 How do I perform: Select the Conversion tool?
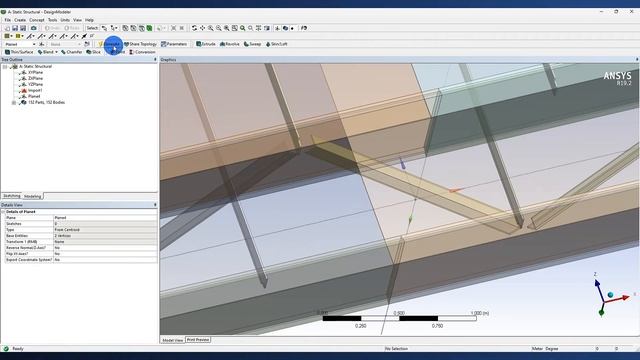pyautogui.click(x=142, y=52)
